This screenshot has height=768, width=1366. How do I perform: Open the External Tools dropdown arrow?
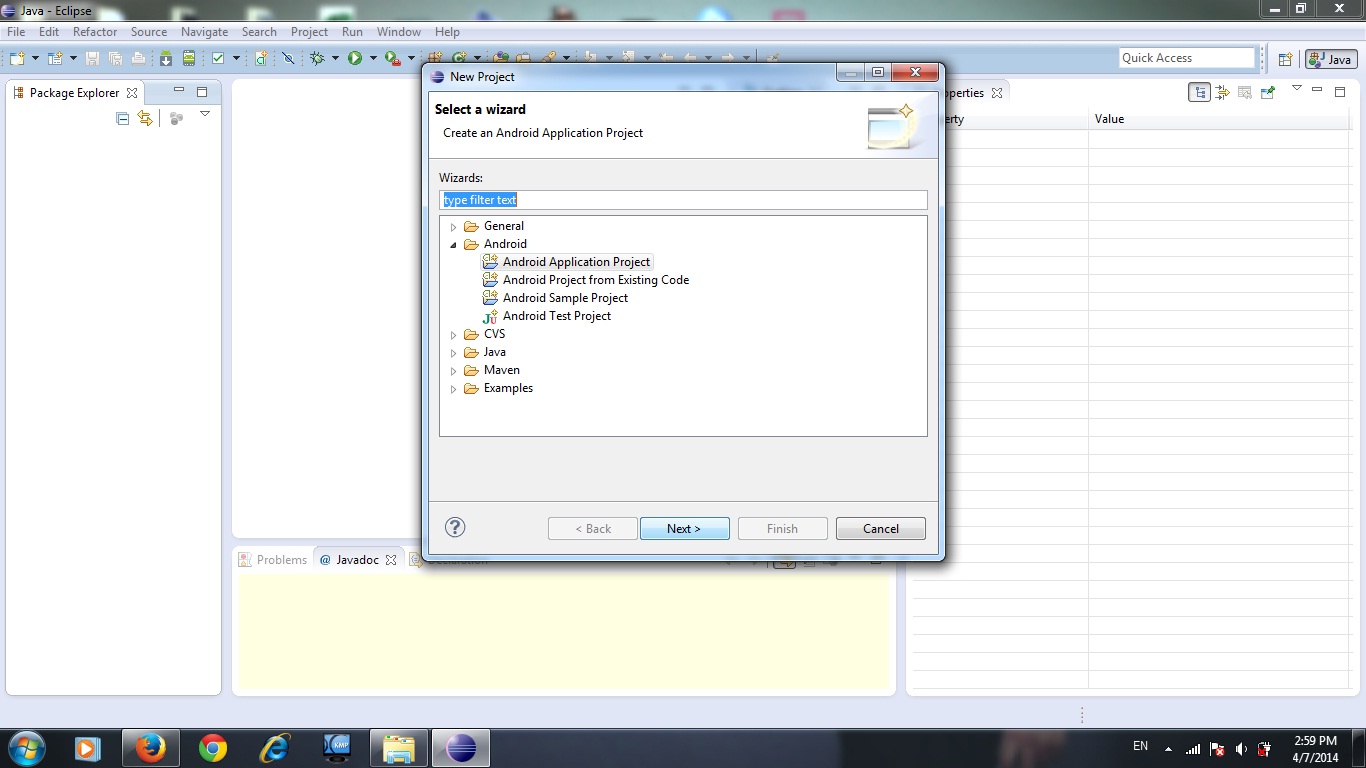[411, 58]
